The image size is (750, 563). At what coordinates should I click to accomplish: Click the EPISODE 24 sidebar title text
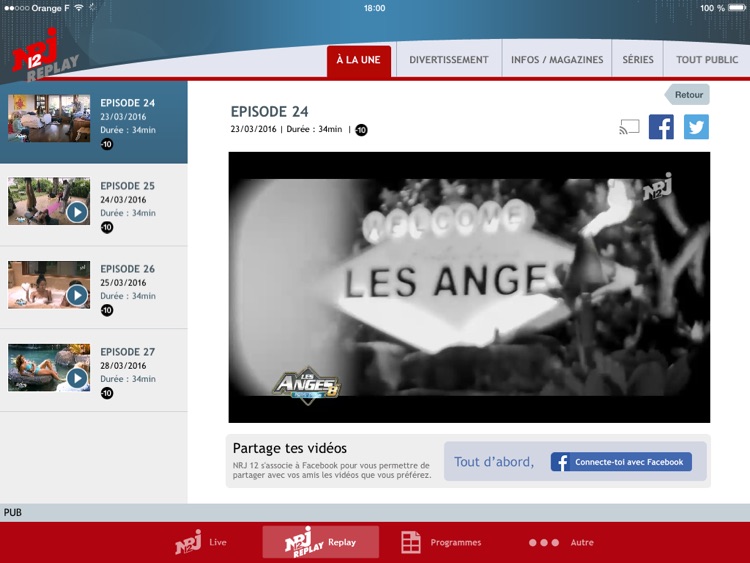[127, 103]
